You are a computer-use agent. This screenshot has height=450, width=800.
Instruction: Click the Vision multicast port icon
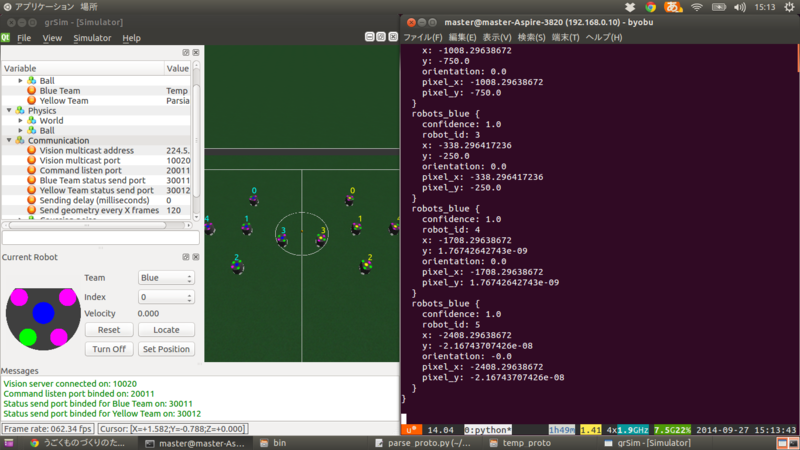[x=32, y=160]
